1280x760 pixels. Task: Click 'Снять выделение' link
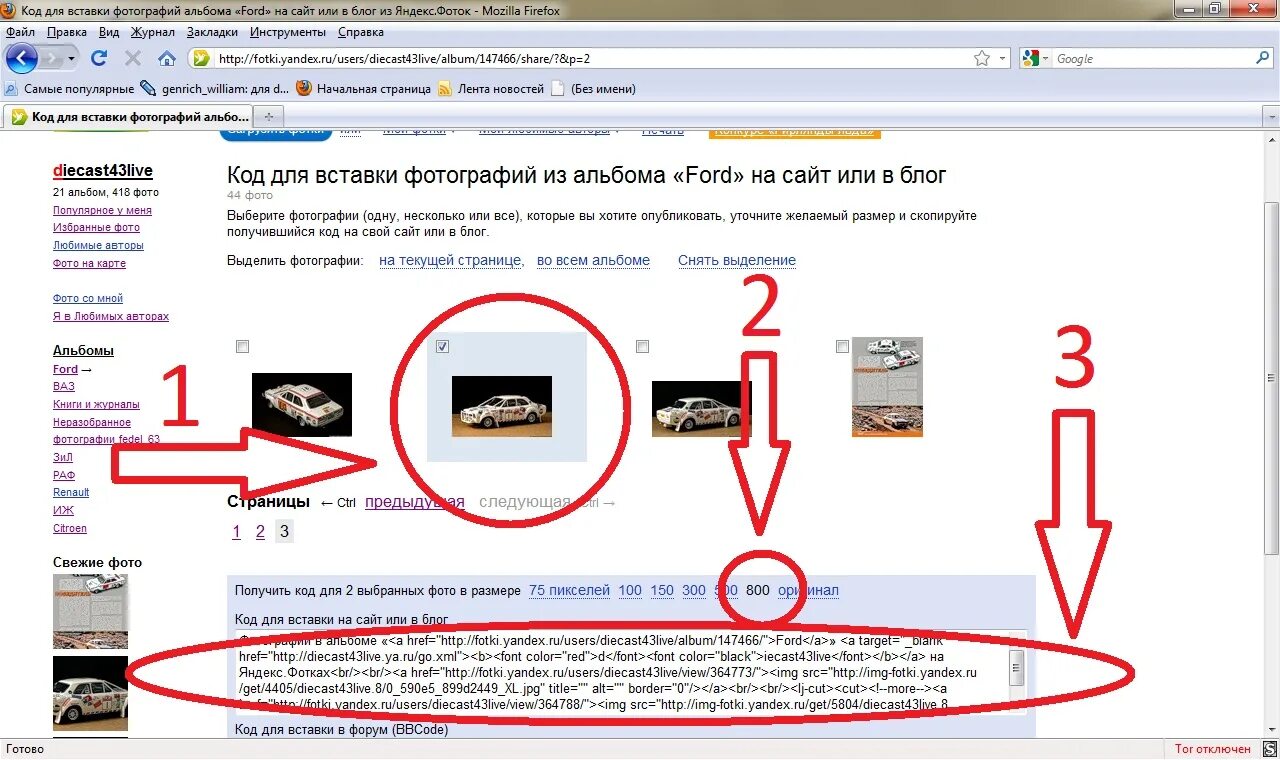click(x=737, y=261)
